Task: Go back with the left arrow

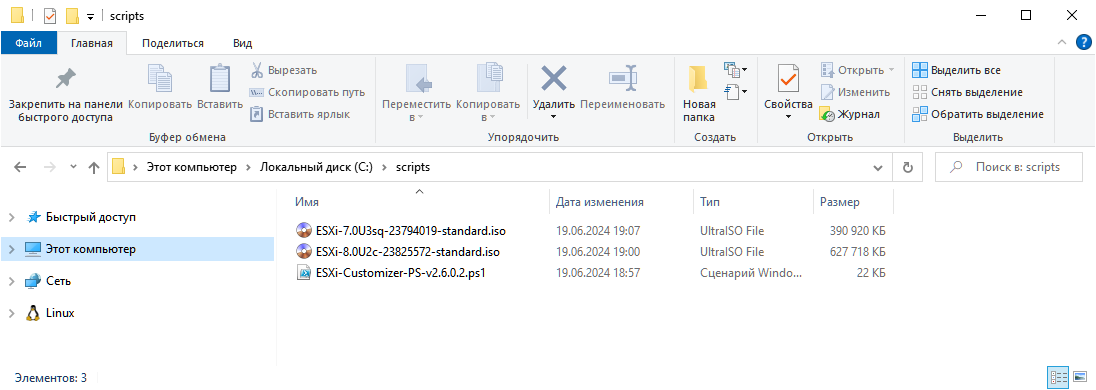Action: coord(20,168)
